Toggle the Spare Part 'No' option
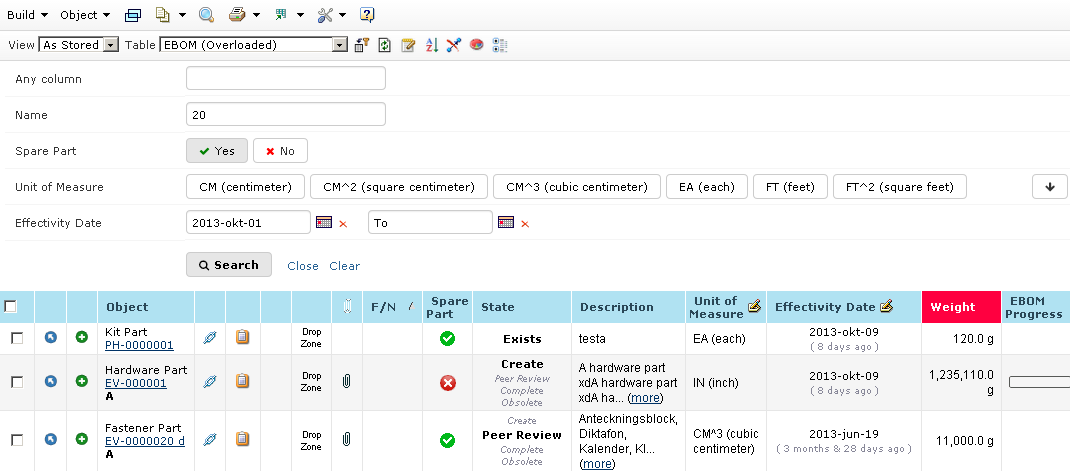This screenshot has height=471, width=1070. [x=280, y=151]
